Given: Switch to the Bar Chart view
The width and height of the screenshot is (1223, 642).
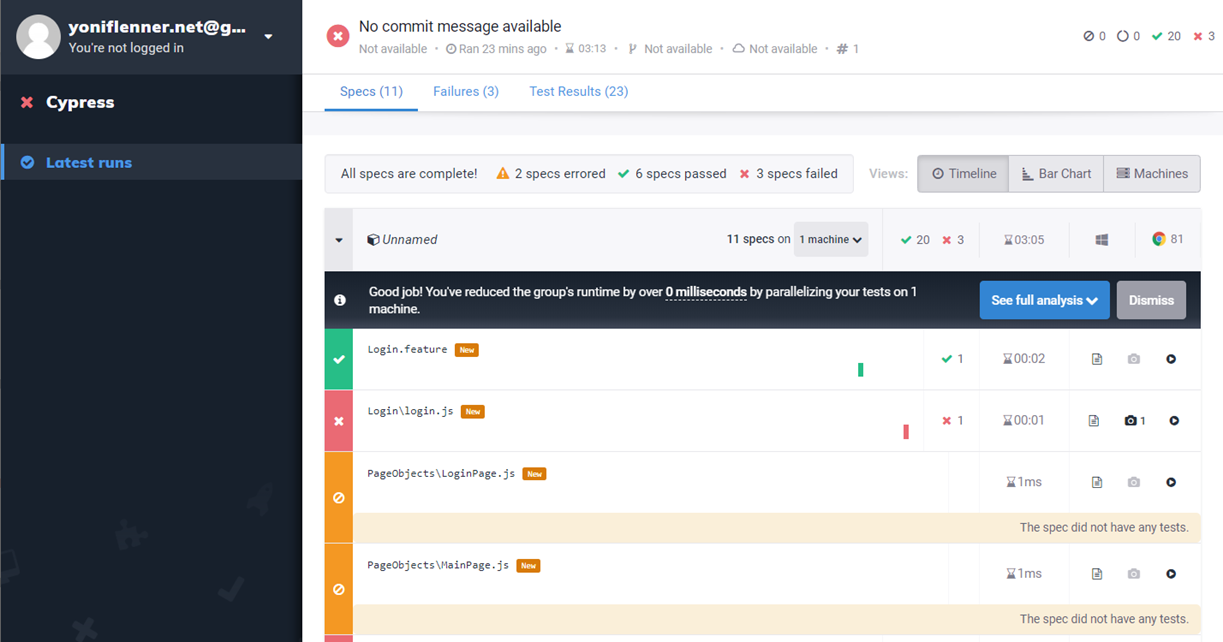Looking at the screenshot, I should tap(1055, 174).
